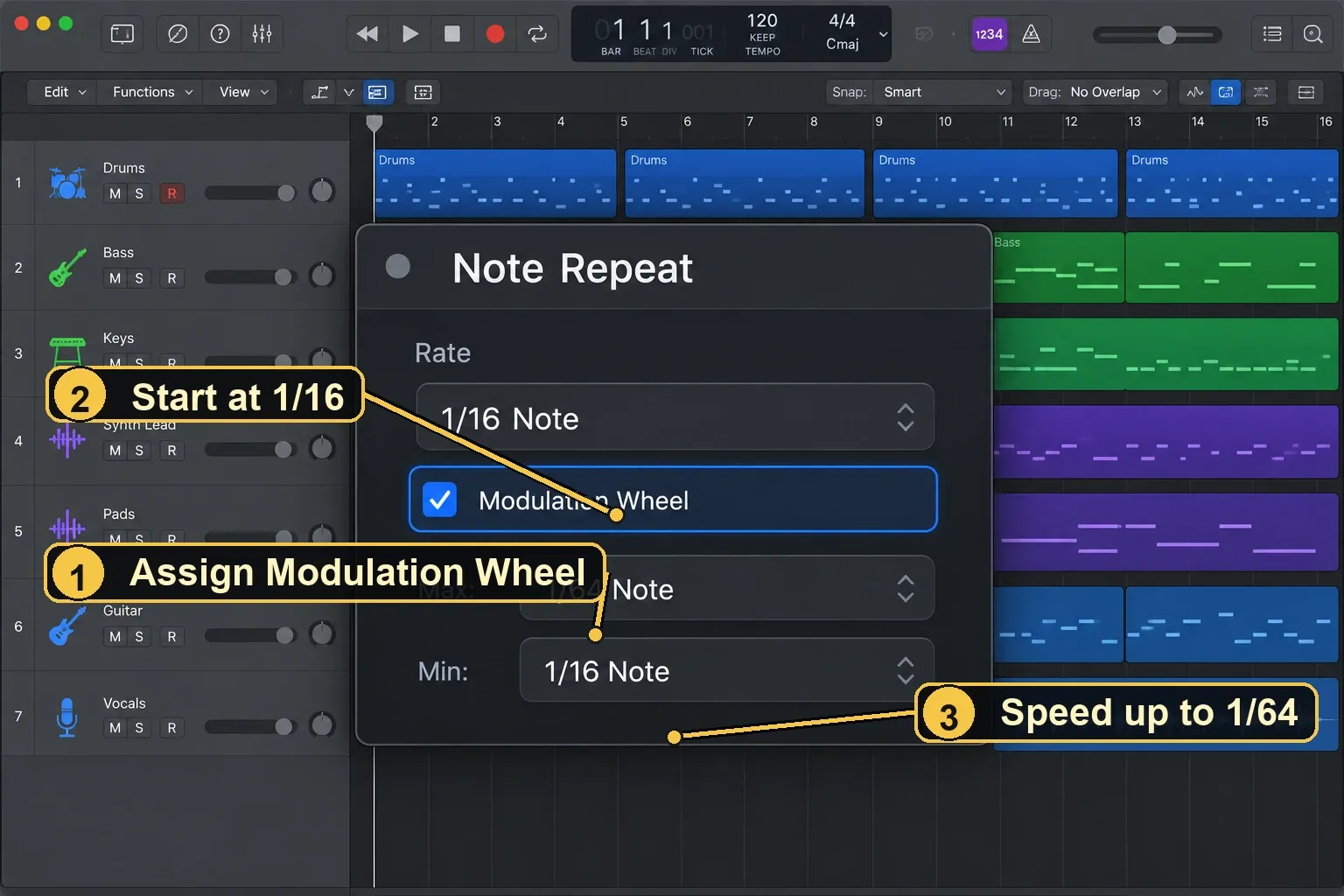Click the automation curve tool icon
The height and width of the screenshot is (896, 1344).
(x=319, y=92)
